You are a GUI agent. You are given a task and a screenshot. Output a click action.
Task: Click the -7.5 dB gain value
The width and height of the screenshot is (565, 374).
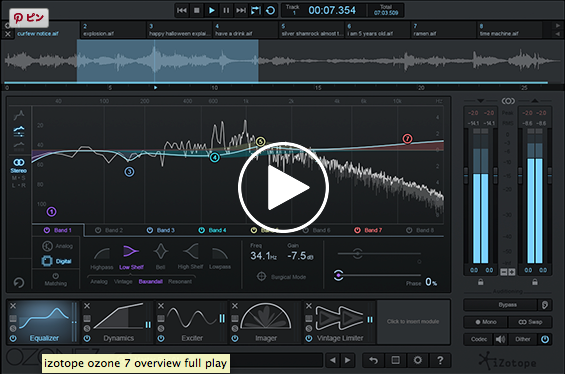click(x=301, y=256)
